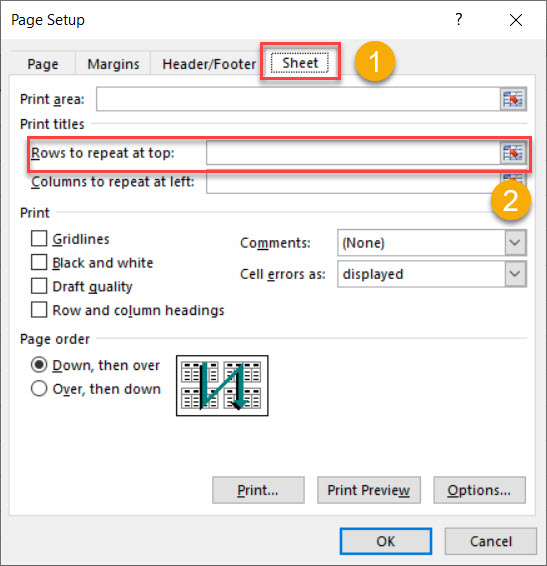
Task: Open the Help question mark icon
Action: point(459,19)
